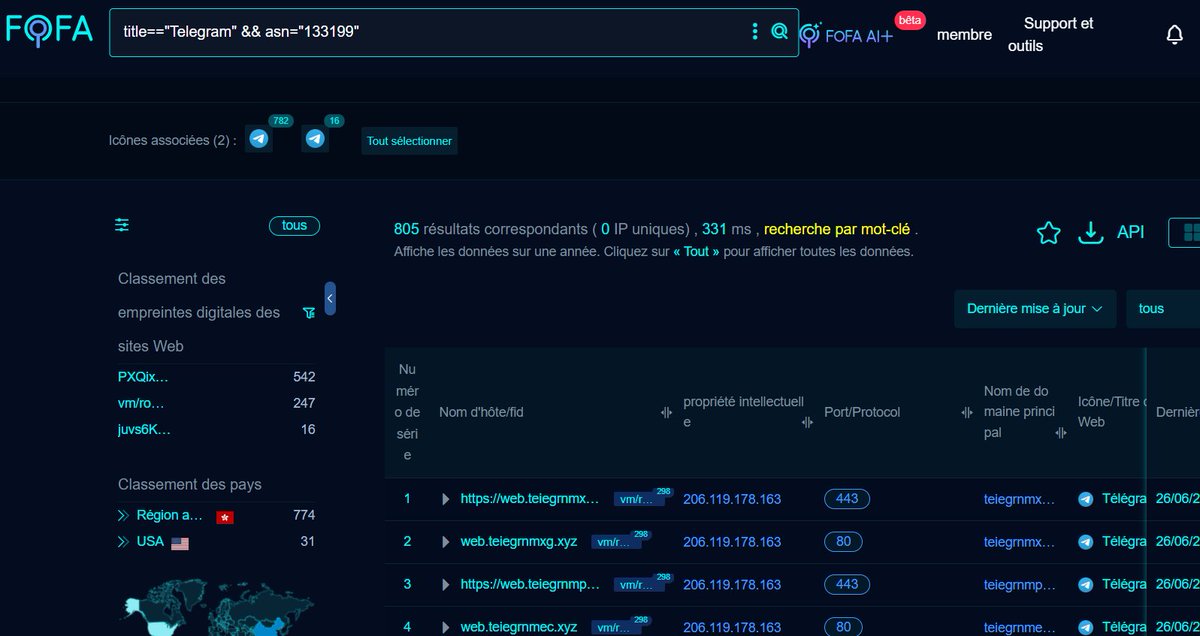The image size is (1200, 636).
Task: Open Dernière mise à jour dropdown
Action: coord(1034,309)
